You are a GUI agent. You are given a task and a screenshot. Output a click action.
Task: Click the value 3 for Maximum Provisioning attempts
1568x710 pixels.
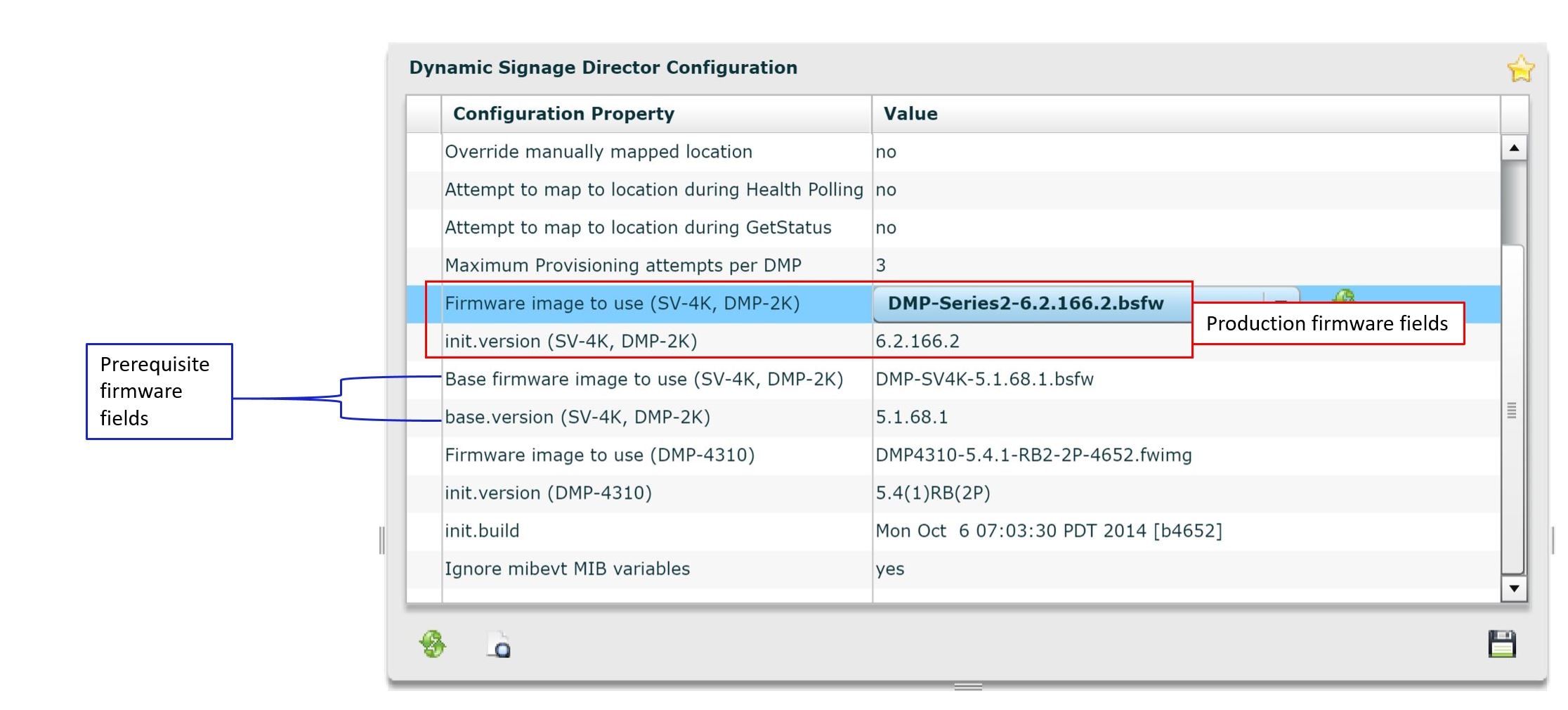[880, 266]
